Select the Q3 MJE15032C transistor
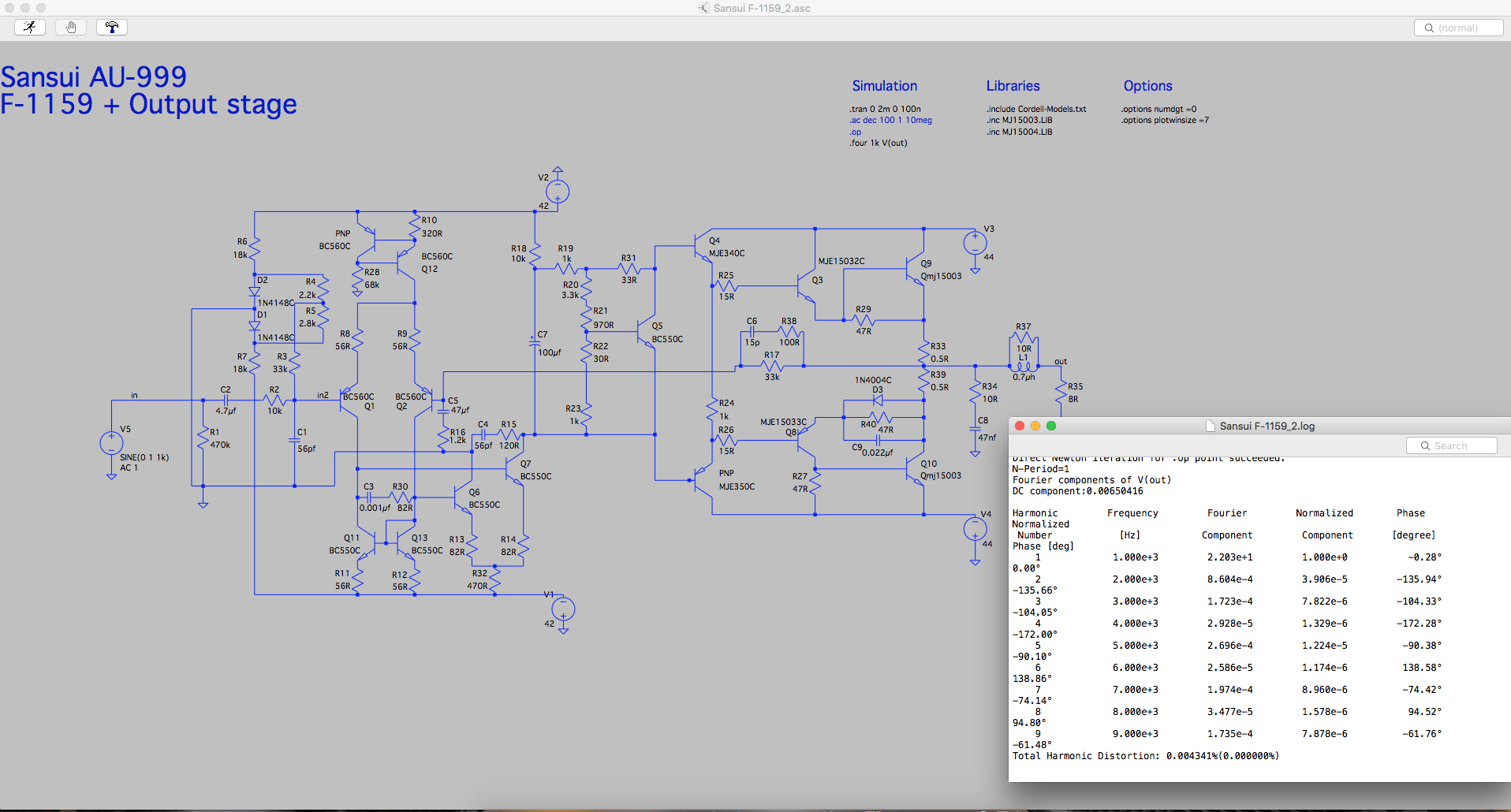The height and width of the screenshot is (812, 1511). [806, 288]
